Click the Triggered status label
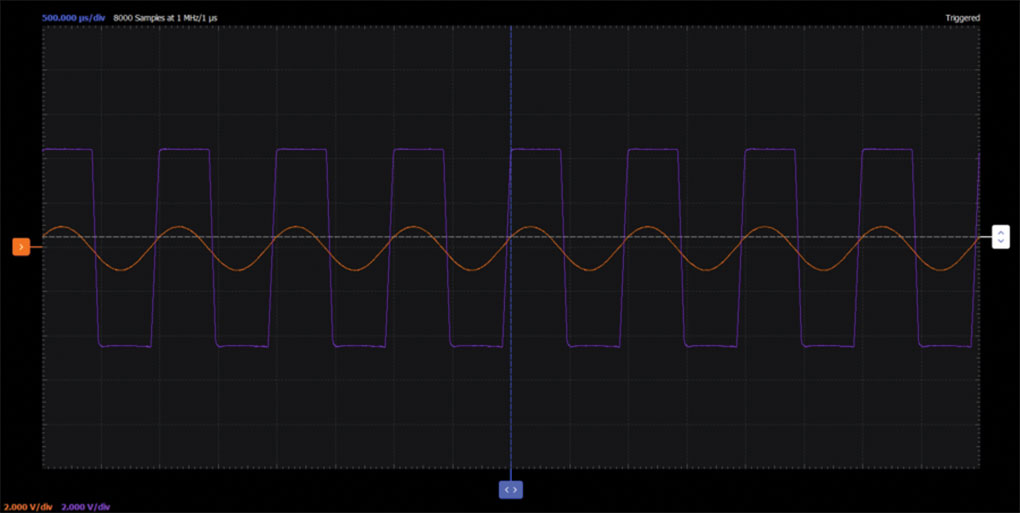 tap(962, 18)
